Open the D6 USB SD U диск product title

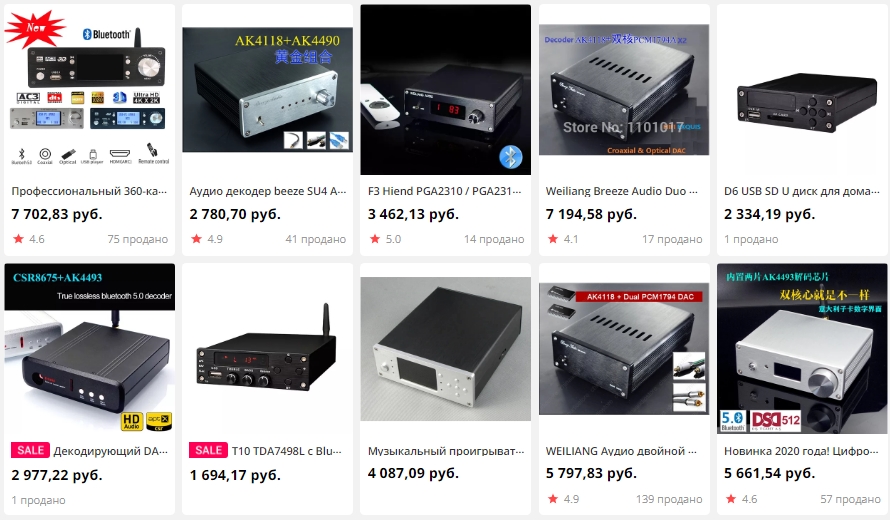(801, 191)
